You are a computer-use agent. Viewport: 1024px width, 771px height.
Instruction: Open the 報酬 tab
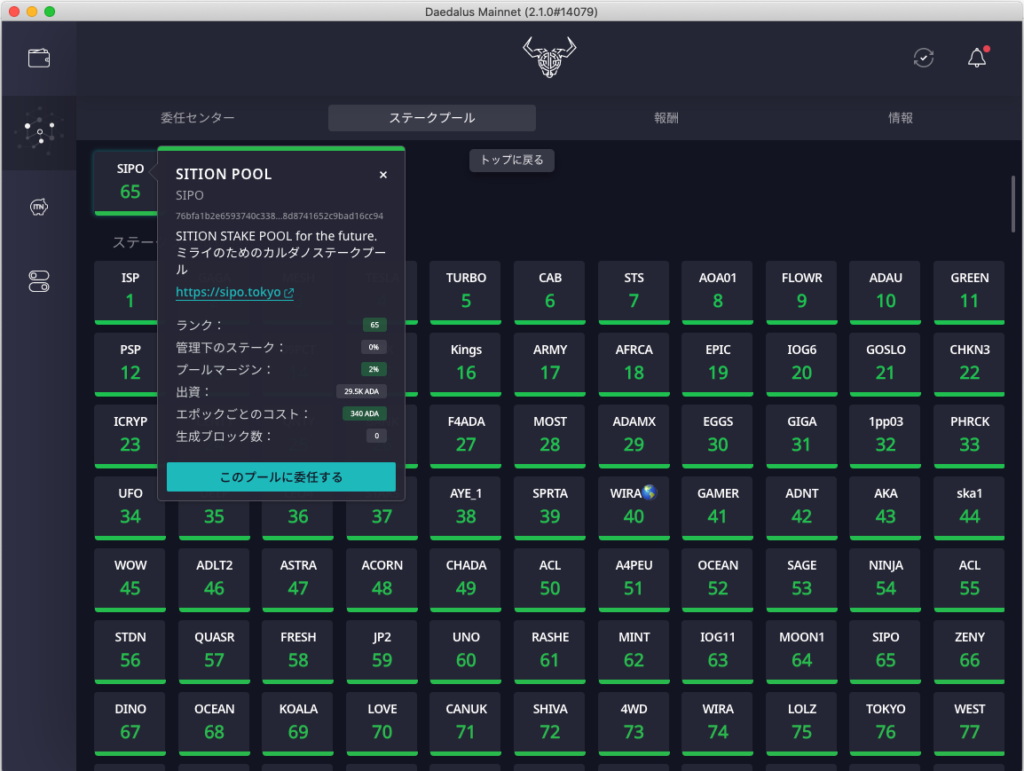[666, 117]
